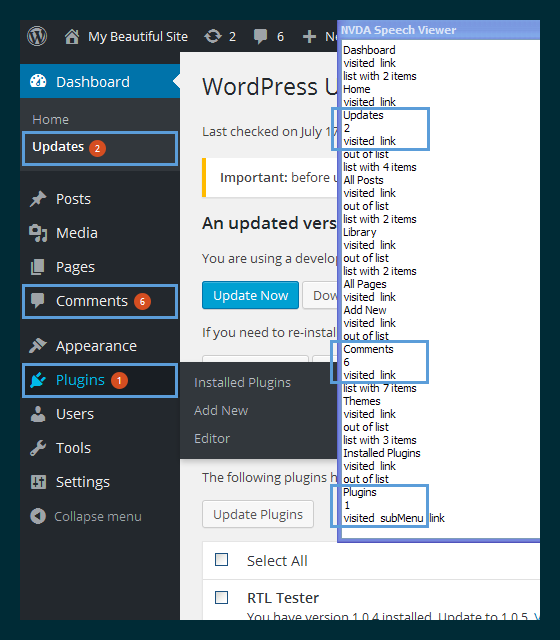Click the Plugins plug icon
Viewport: 560px width, 640px height.
point(38,380)
